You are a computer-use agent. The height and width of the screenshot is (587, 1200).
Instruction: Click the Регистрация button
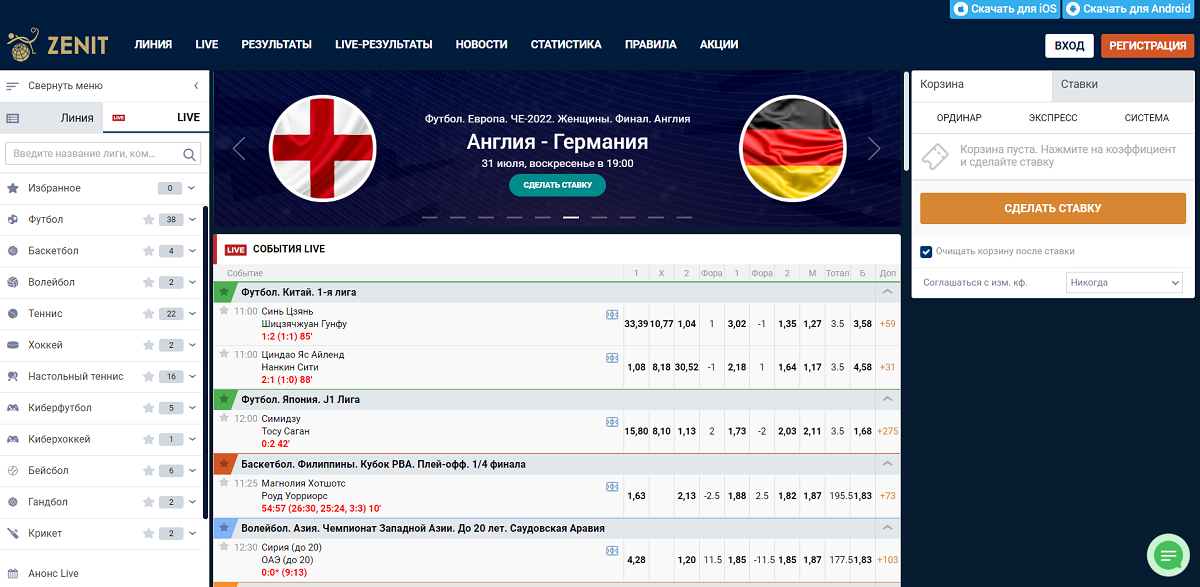pos(1147,46)
